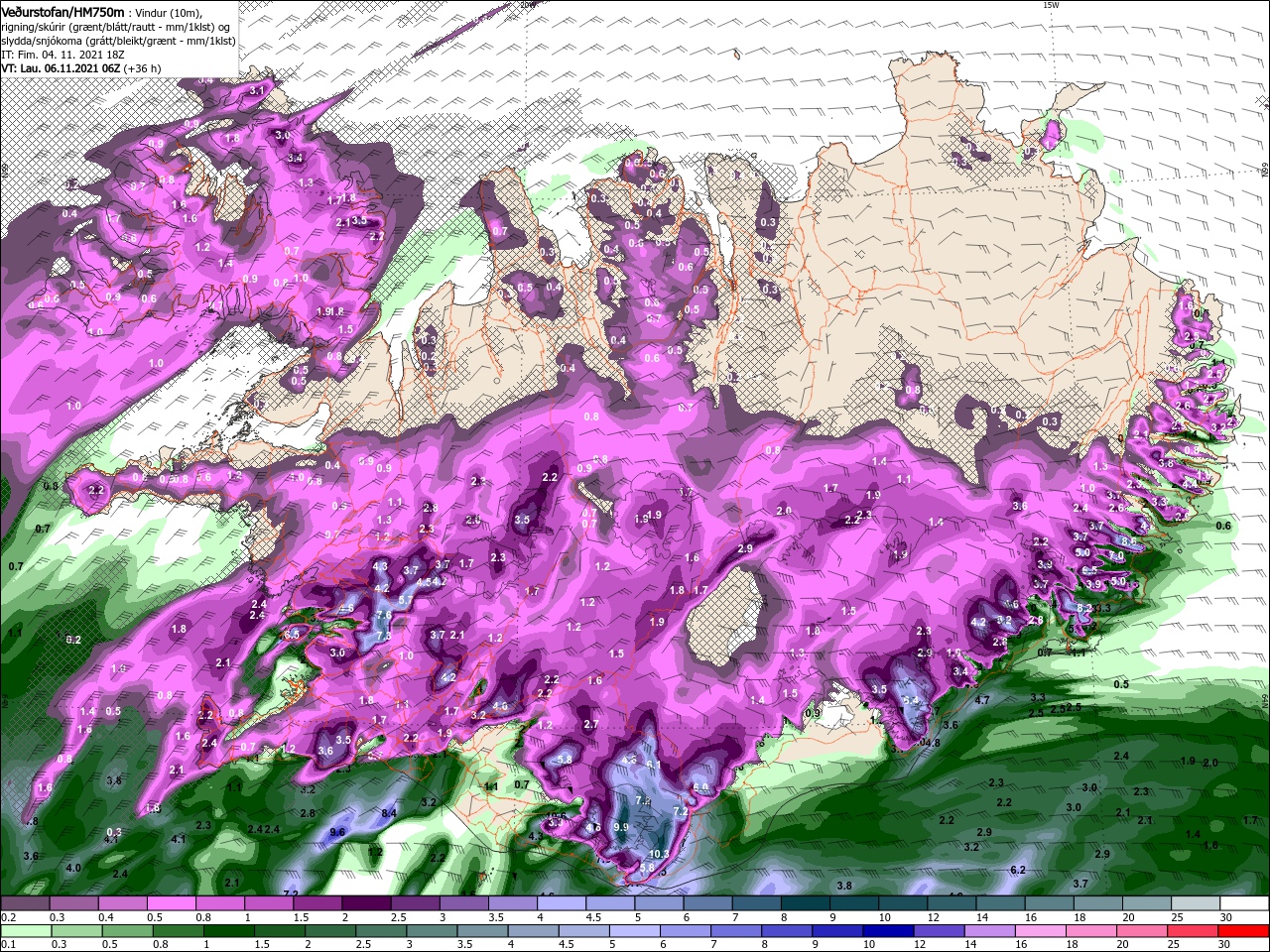The image size is (1270, 952).
Task: Click the 'IT: Fim. 04. 11. 2021 18Z' initial time line
Action: (62, 55)
